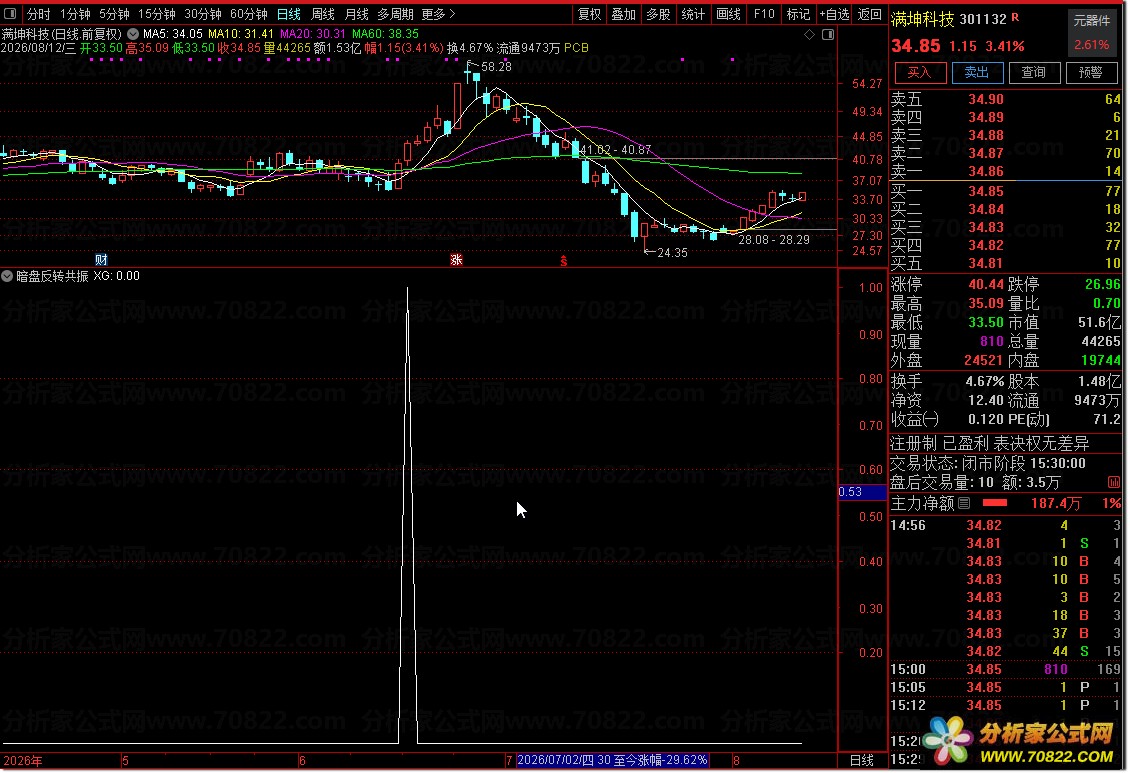Viewport: 1130px width, 773px height.
Task: Click the 24.35 low price label on the chart
Action: pyautogui.click(x=672, y=253)
